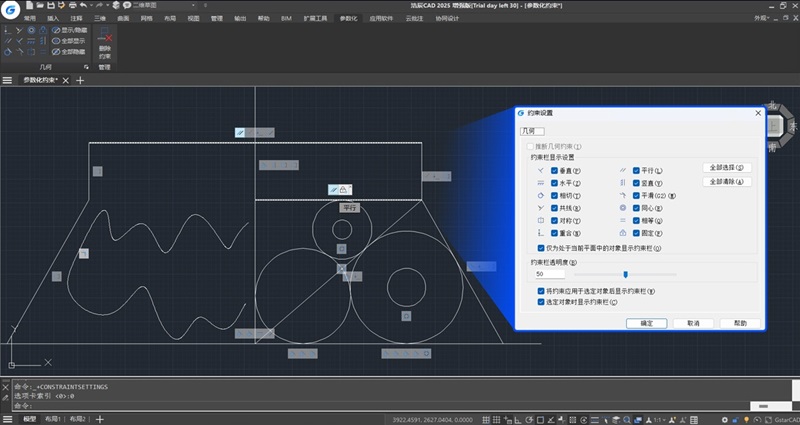Click the plus icon to add drawing tab
Image resolution: width=800 pixels, height=425 pixels.
80,80
